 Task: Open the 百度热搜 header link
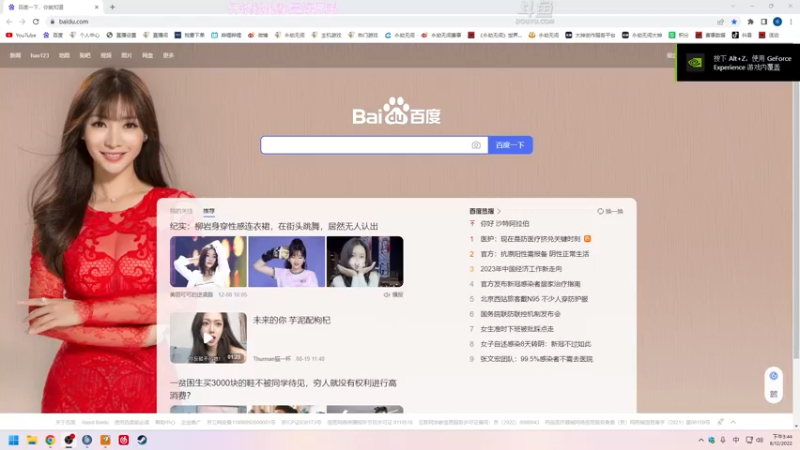tap(485, 211)
